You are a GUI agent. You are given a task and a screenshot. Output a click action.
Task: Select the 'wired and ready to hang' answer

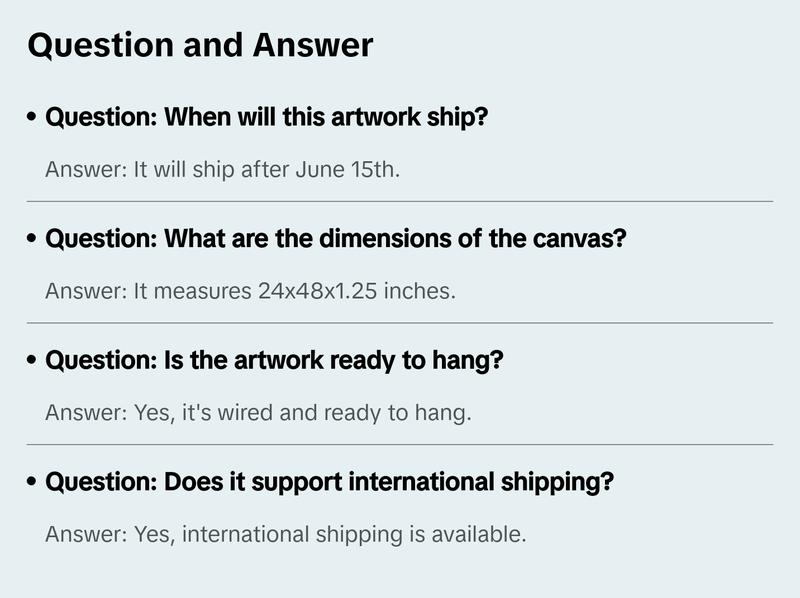(x=258, y=412)
